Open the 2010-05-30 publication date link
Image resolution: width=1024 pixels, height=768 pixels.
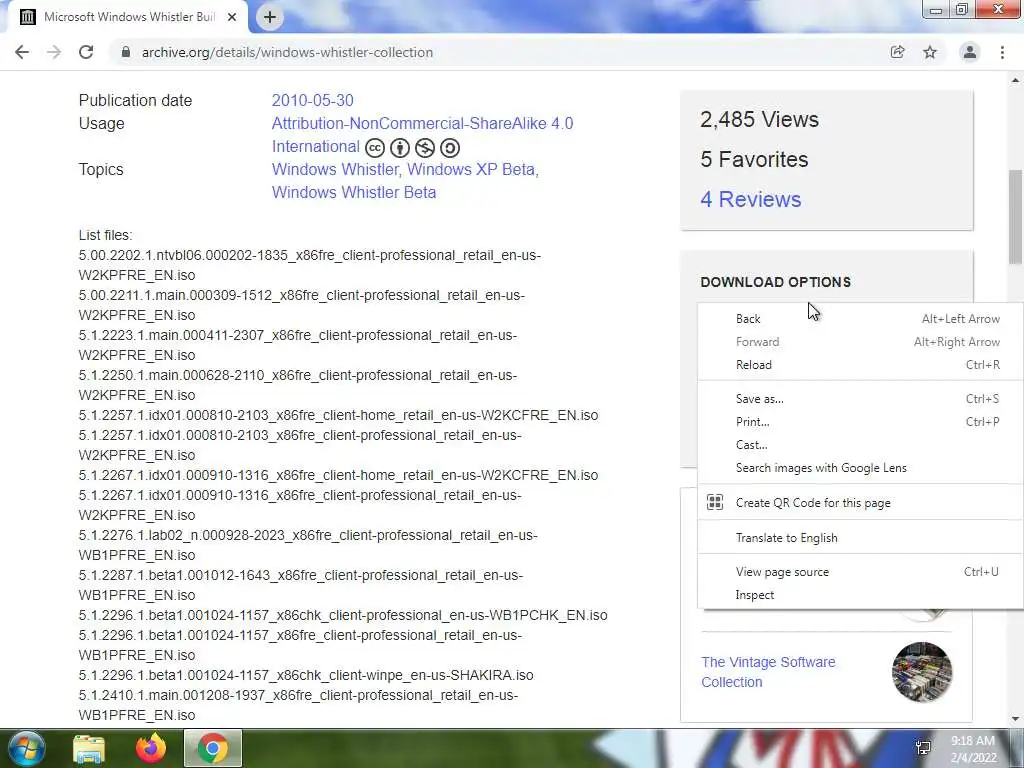312,101
